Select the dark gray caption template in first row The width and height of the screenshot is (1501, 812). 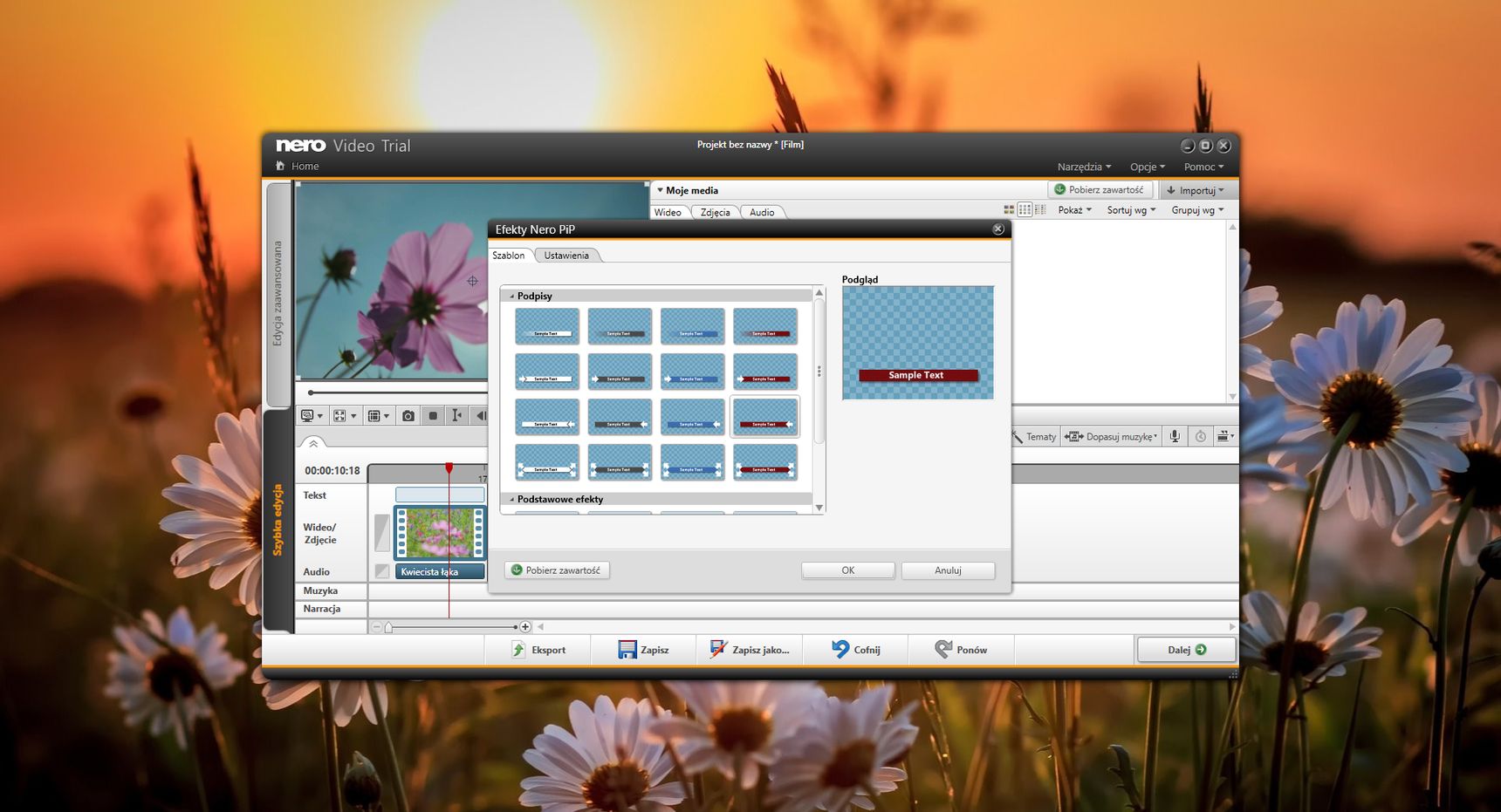click(620, 326)
